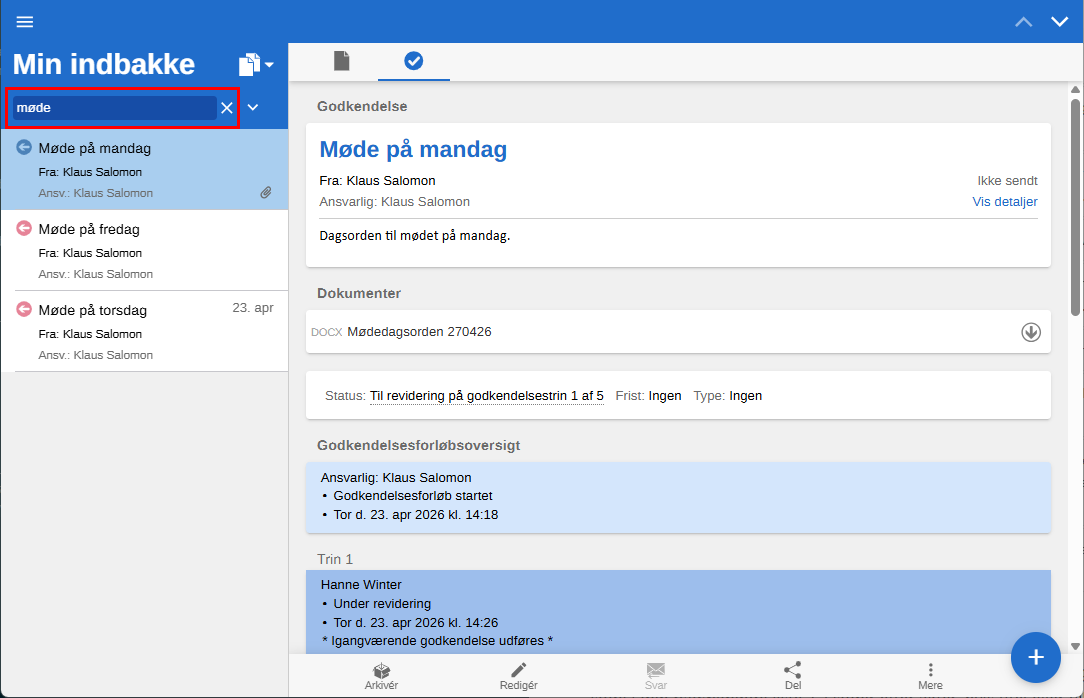Click the pink arrow icon on Møde på fredag
Viewport: 1084px width, 698px height.
[24, 228]
